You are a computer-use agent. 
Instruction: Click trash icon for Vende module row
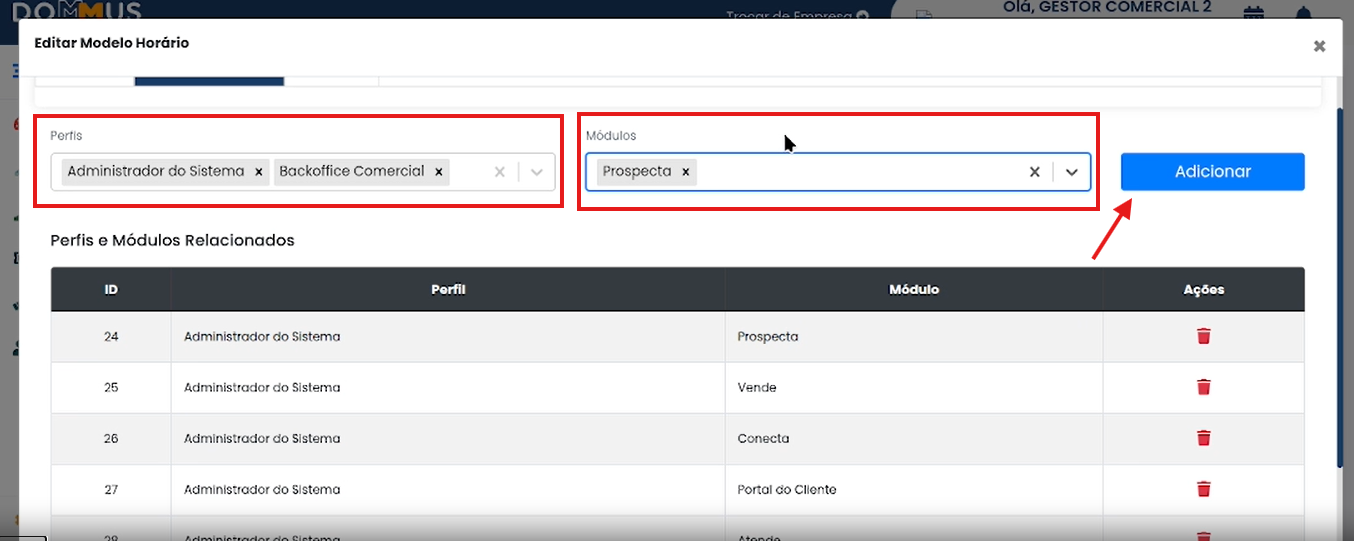(1203, 387)
